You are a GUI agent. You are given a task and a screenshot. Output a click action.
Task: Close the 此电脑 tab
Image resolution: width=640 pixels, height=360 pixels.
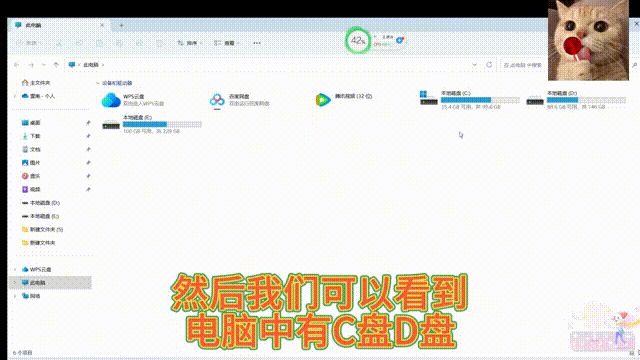point(102,25)
